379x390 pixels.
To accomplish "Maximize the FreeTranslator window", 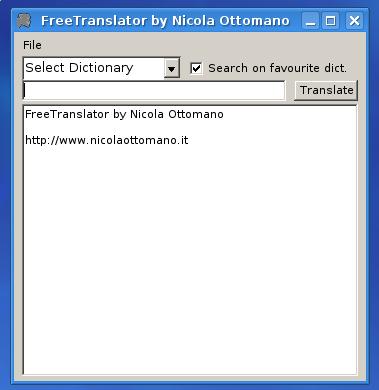I will (331, 21).
